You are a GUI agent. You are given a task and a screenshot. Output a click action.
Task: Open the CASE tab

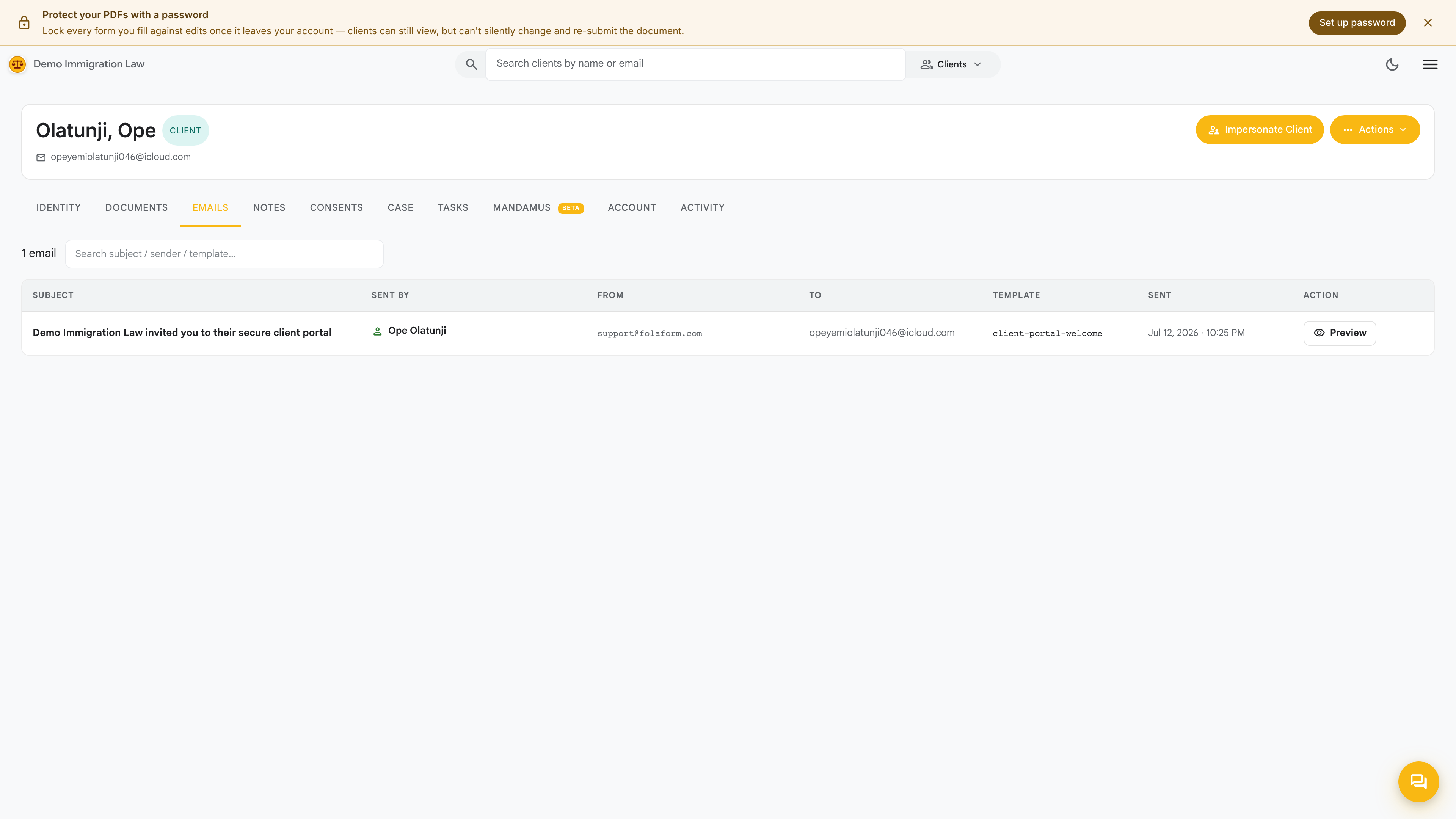(400, 208)
